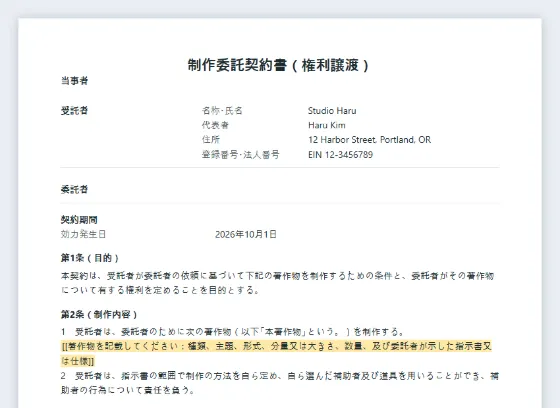Click the 登録番号･法人番号 label

click(x=241, y=155)
